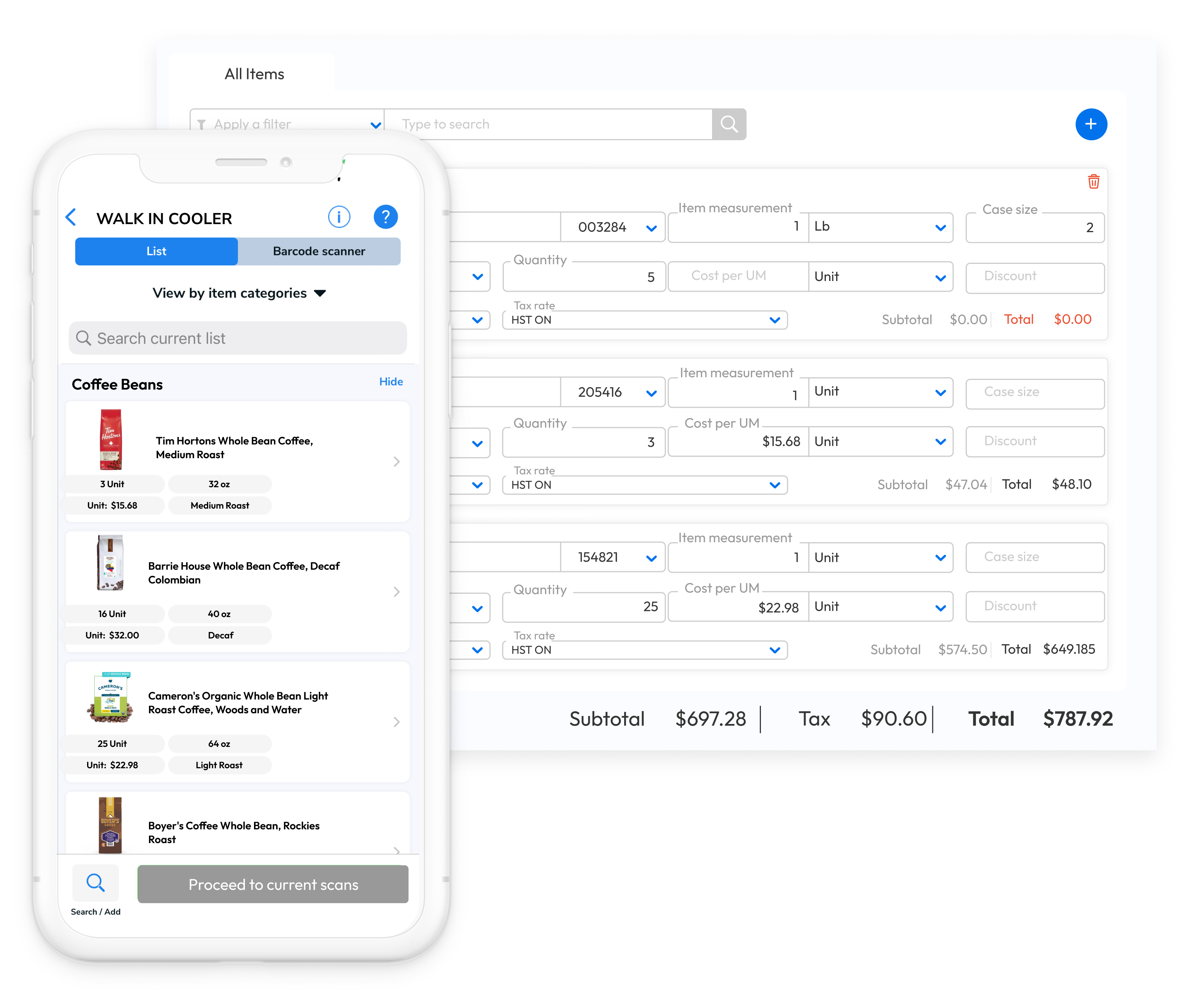Open Tim Hortons item with right chevron
Viewport: 1204px width, 1005px height.
click(396, 462)
